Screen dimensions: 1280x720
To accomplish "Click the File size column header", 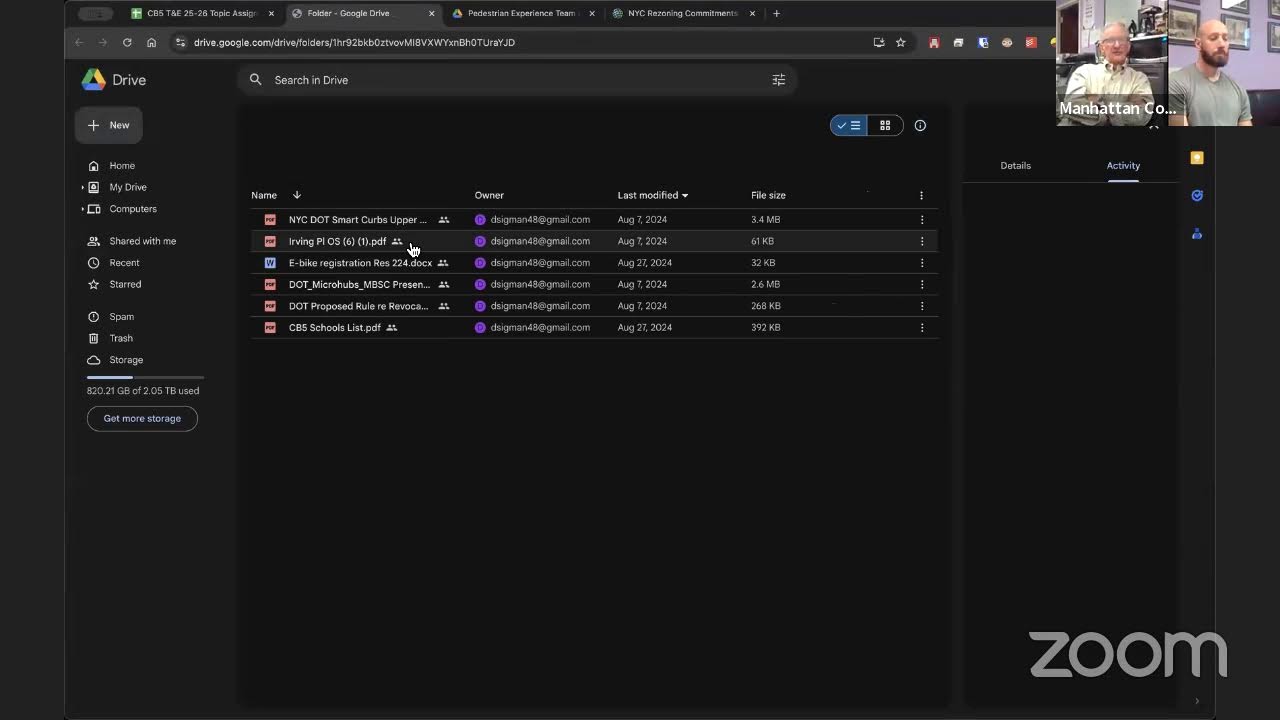I will pyautogui.click(x=768, y=195).
